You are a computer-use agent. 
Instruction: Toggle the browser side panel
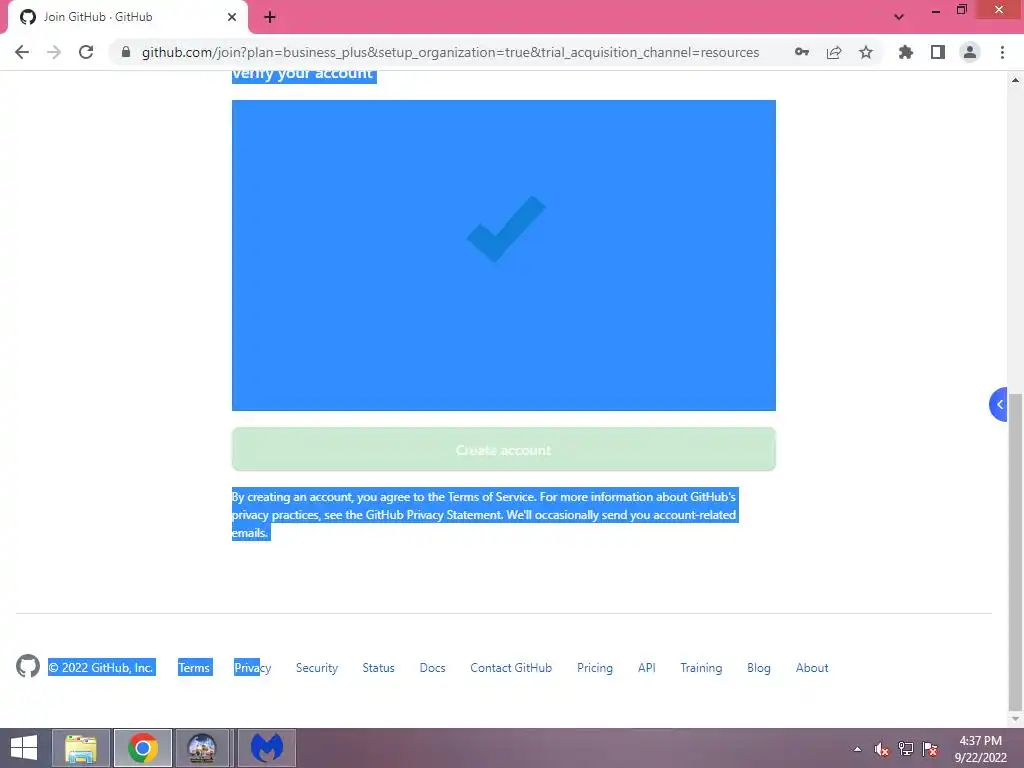pyautogui.click(x=938, y=52)
